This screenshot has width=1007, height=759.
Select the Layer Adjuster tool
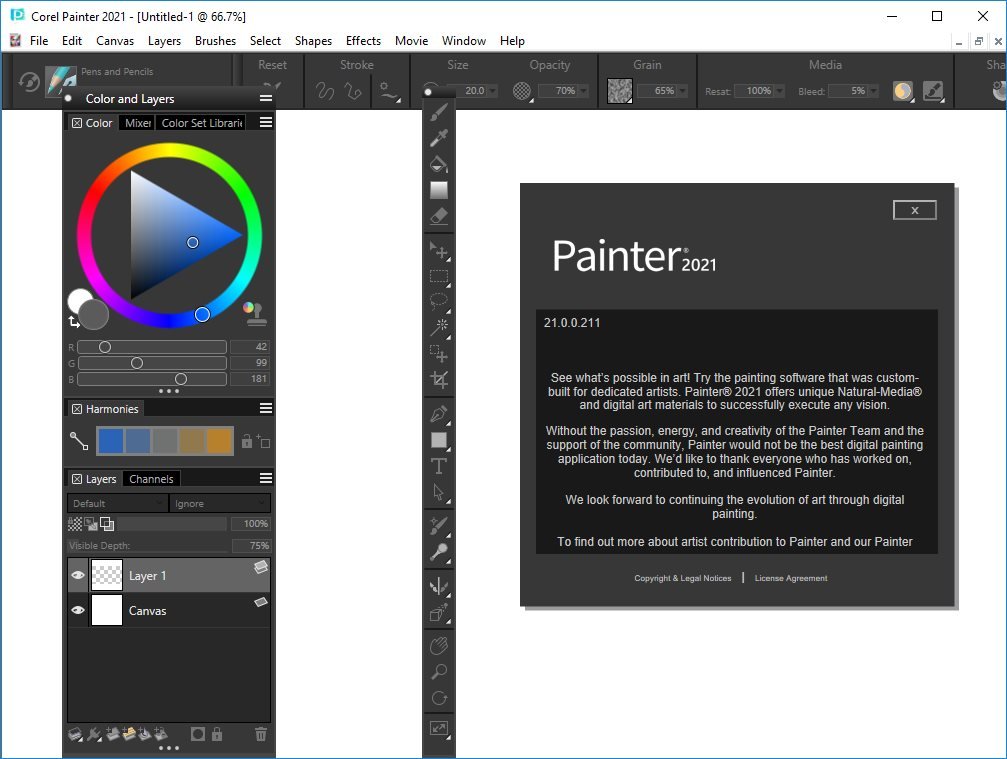[439, 251]
